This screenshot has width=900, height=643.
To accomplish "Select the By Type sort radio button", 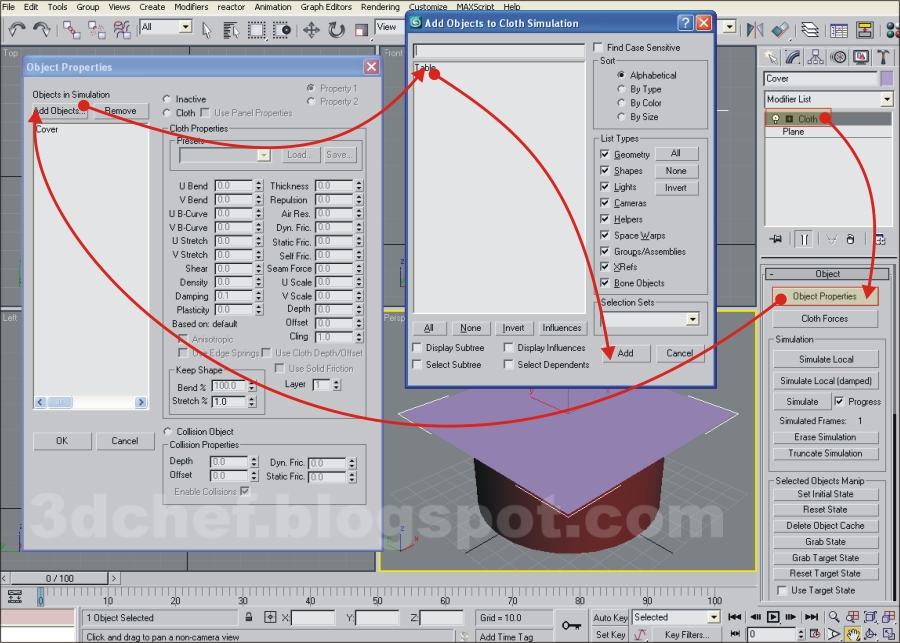I will pyautogui.click(x=623, y=89).
